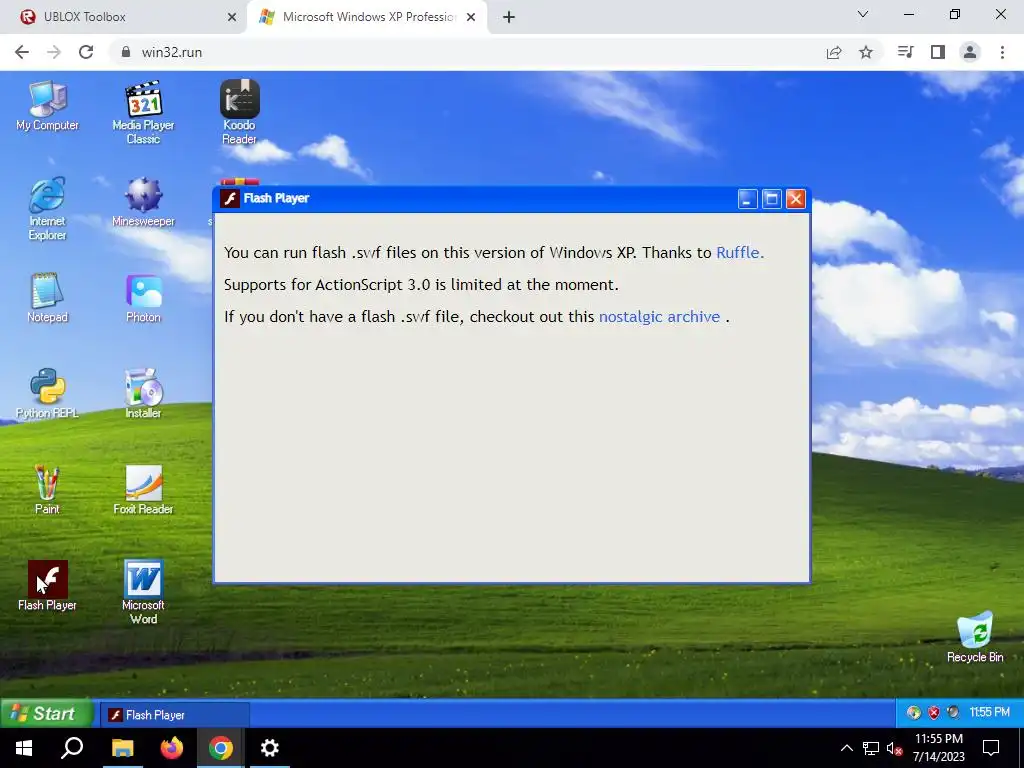Open the Chrome three-dot menu
Viewport: 1024px width, 768px height.
coord(1002,52)
